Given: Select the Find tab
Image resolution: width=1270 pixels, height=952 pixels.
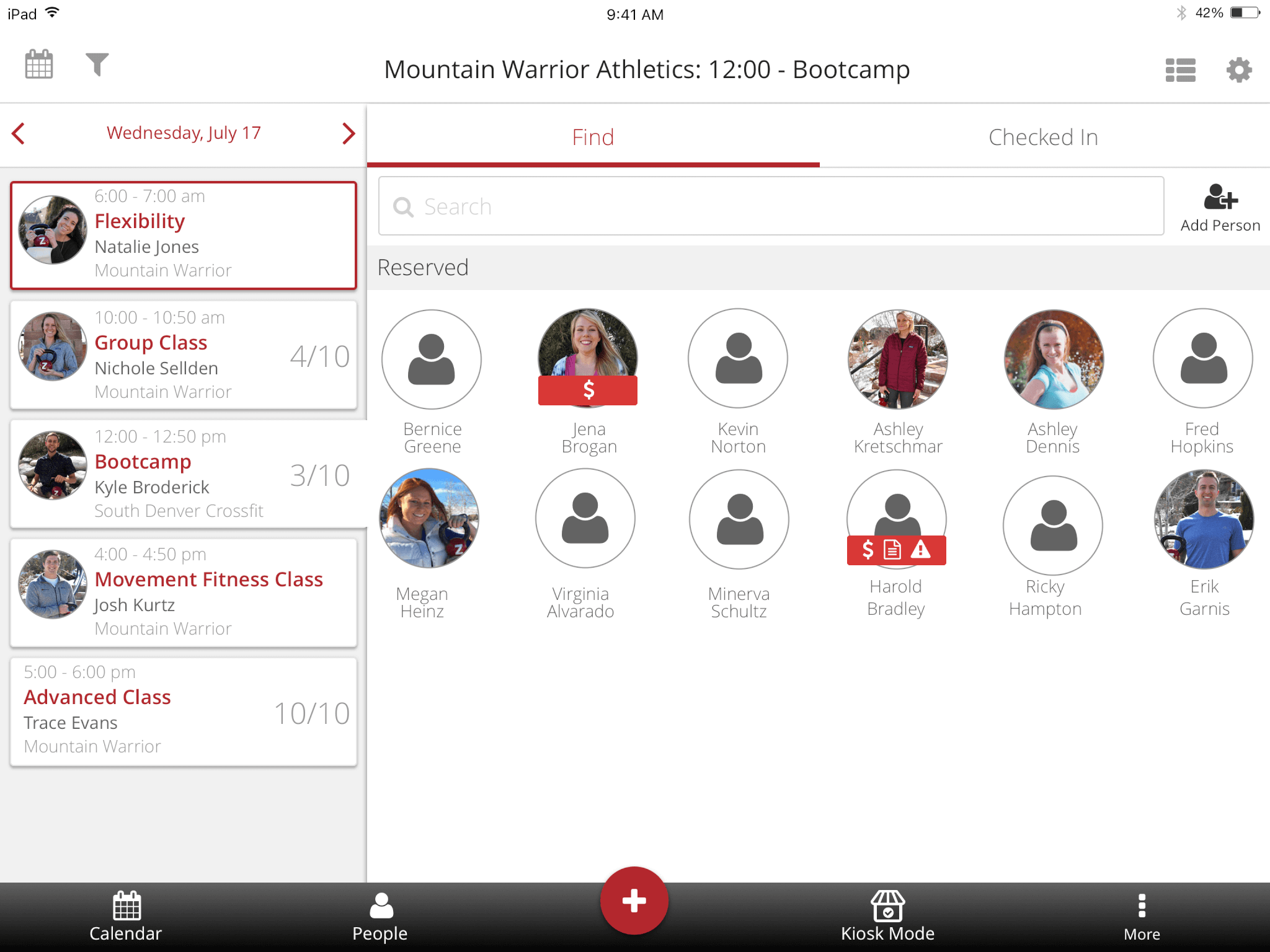Looking at the screenshot, I should tap(593, 137).
